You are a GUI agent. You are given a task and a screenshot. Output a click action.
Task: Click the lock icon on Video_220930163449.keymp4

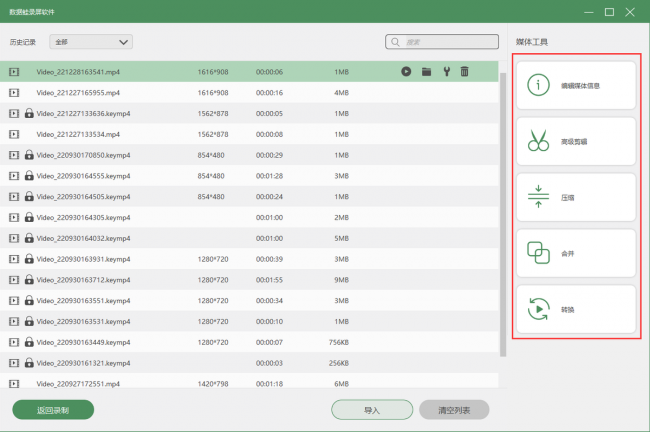tap(29, 342)
